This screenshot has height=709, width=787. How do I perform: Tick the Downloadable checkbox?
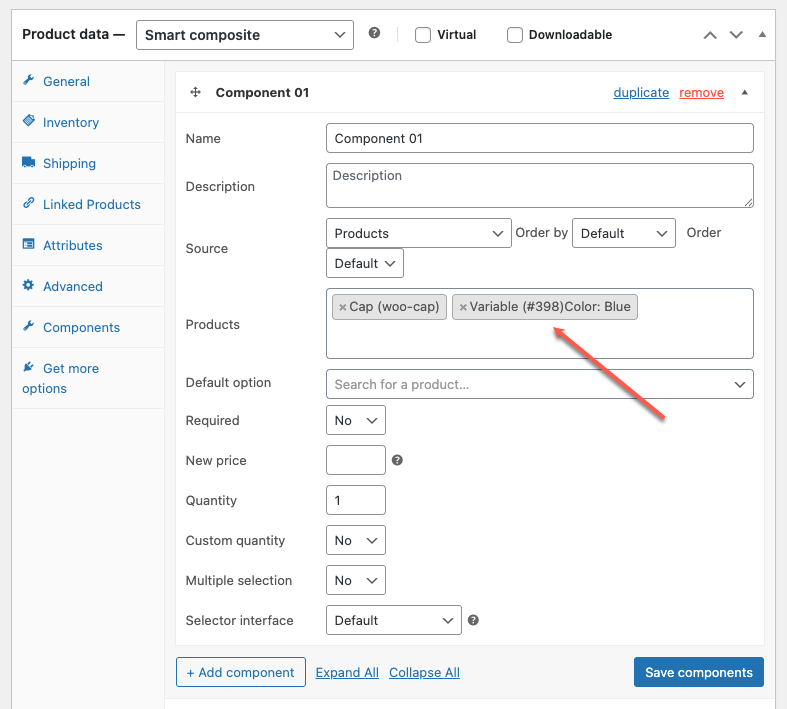tap(515, 35)
